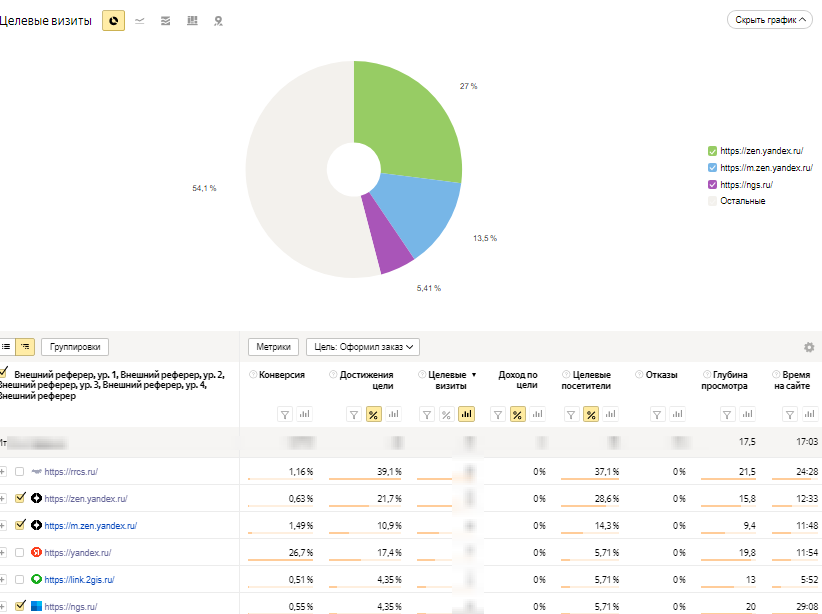Expand the m.zen.yandex.ru row
Viewport: 822px width, 614px height.
pyautogui.click(x=3, y=525)
